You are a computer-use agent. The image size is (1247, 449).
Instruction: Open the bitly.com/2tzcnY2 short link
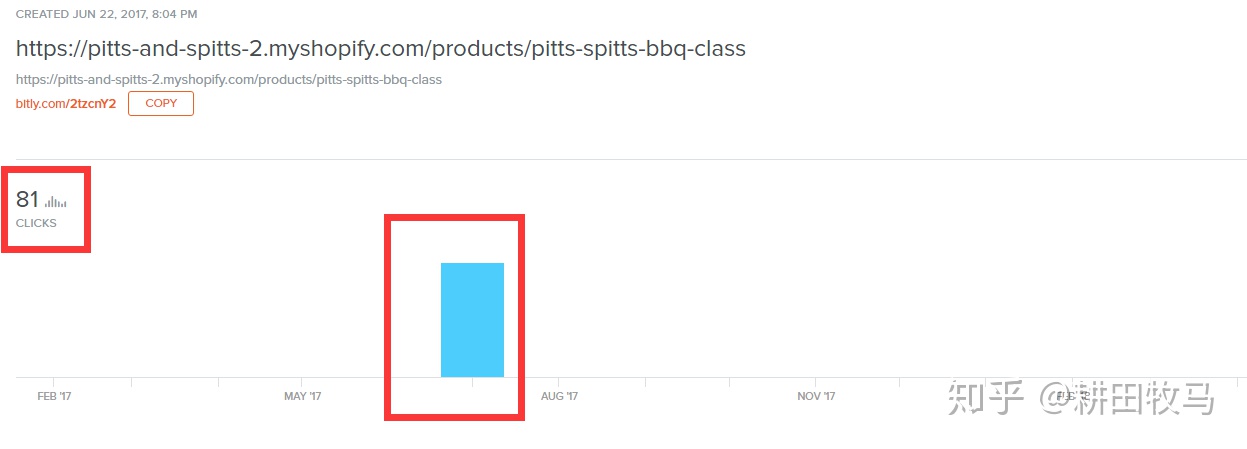tap(66, 104)
